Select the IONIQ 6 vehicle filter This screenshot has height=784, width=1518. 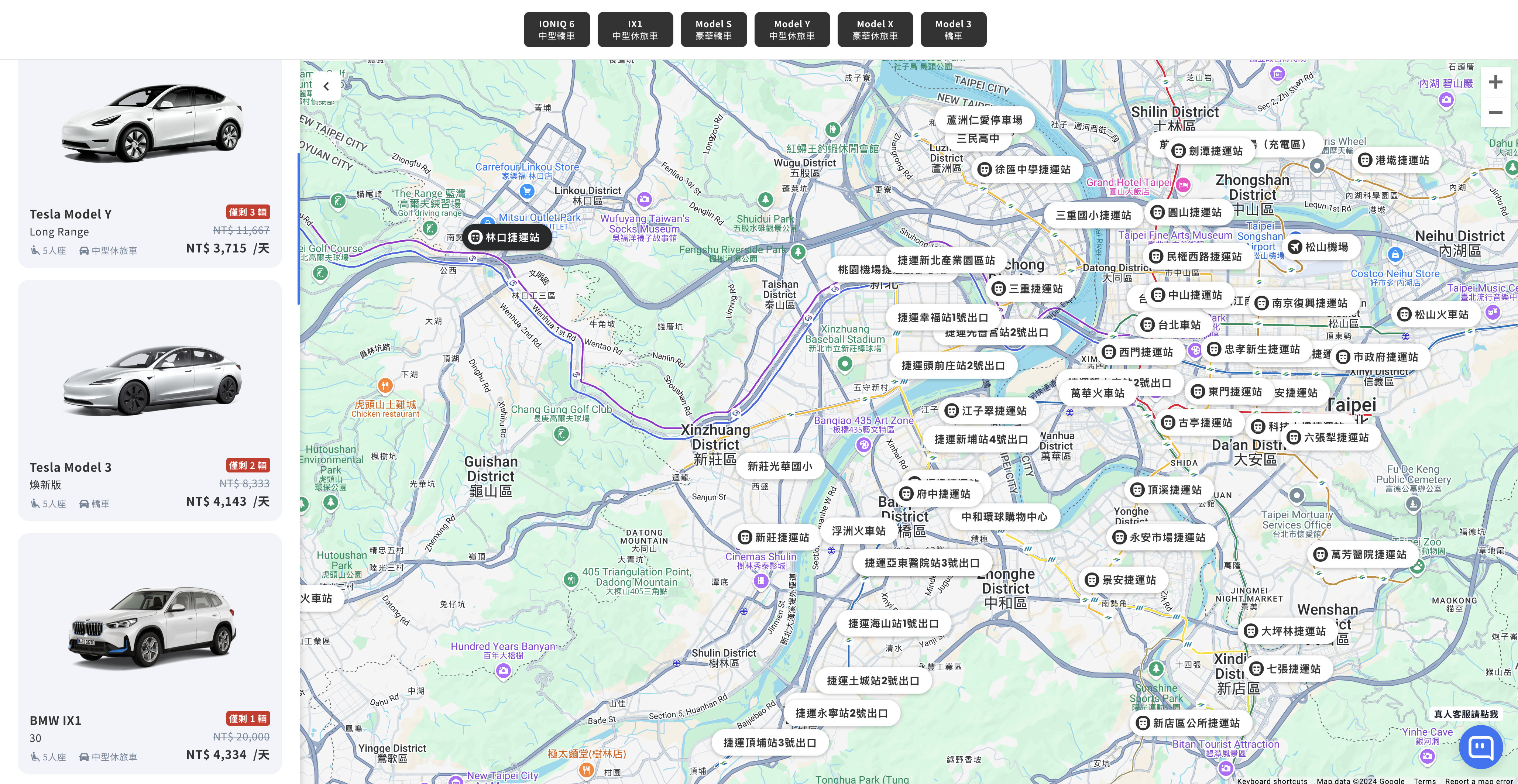pyautogui.click(x=556, y=30)
